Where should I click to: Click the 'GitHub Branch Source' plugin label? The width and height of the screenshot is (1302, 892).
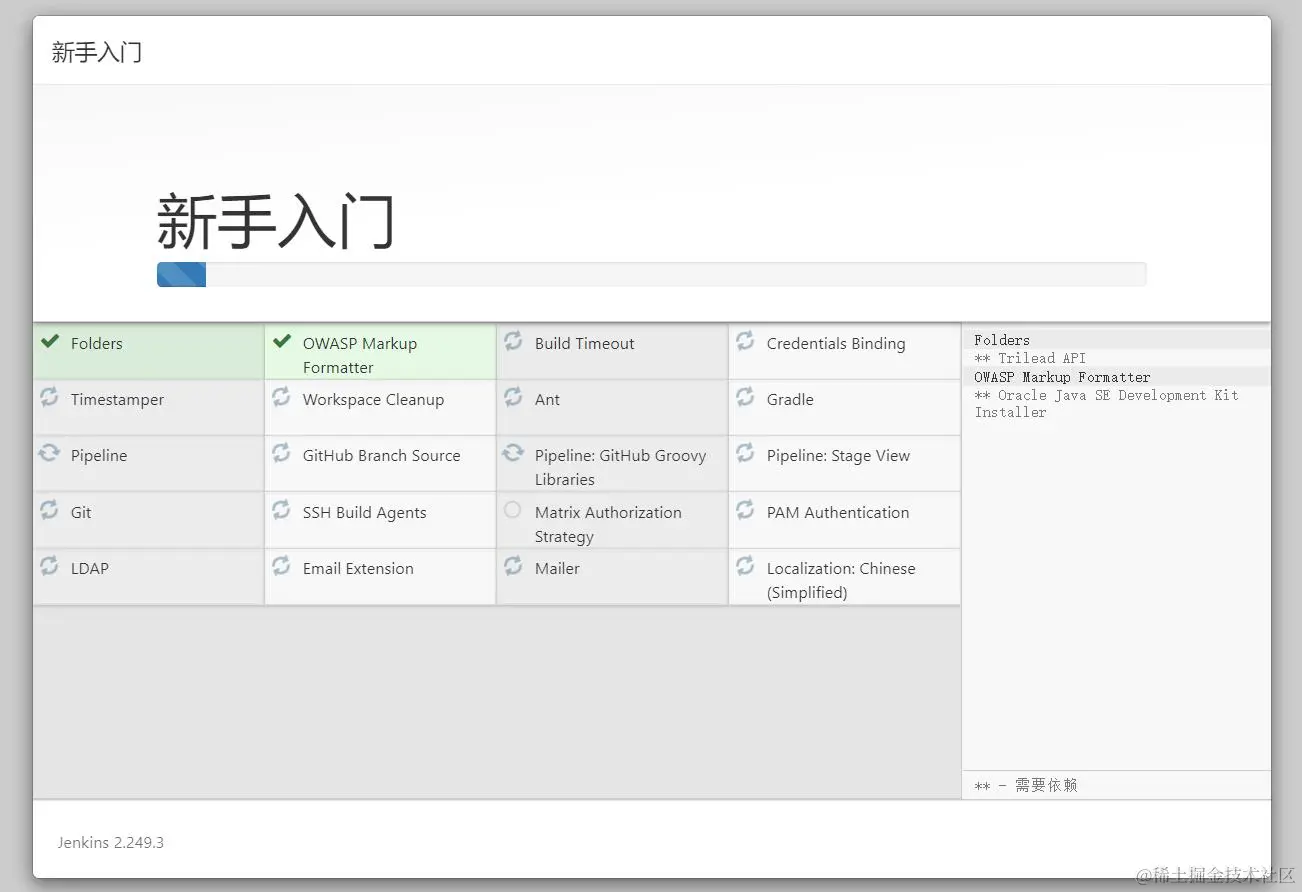point(382,455)
